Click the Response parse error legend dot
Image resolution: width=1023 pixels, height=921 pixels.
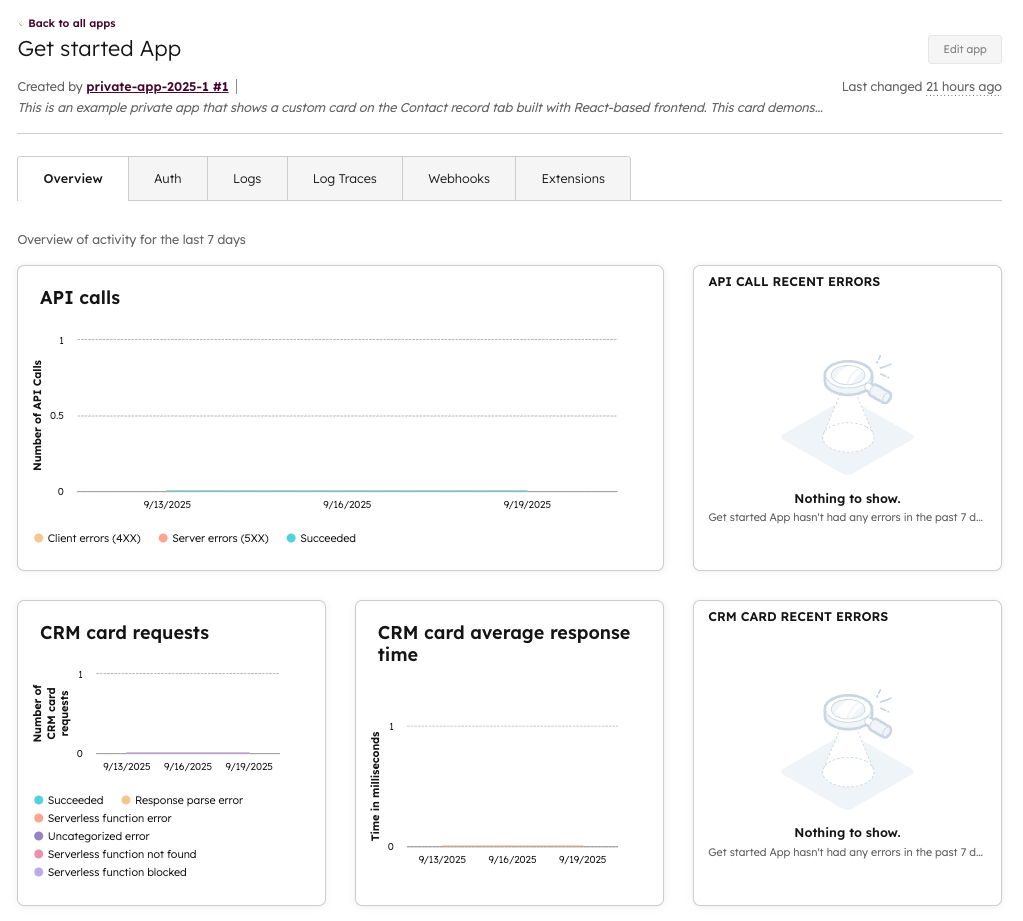(x=126, y=800)
